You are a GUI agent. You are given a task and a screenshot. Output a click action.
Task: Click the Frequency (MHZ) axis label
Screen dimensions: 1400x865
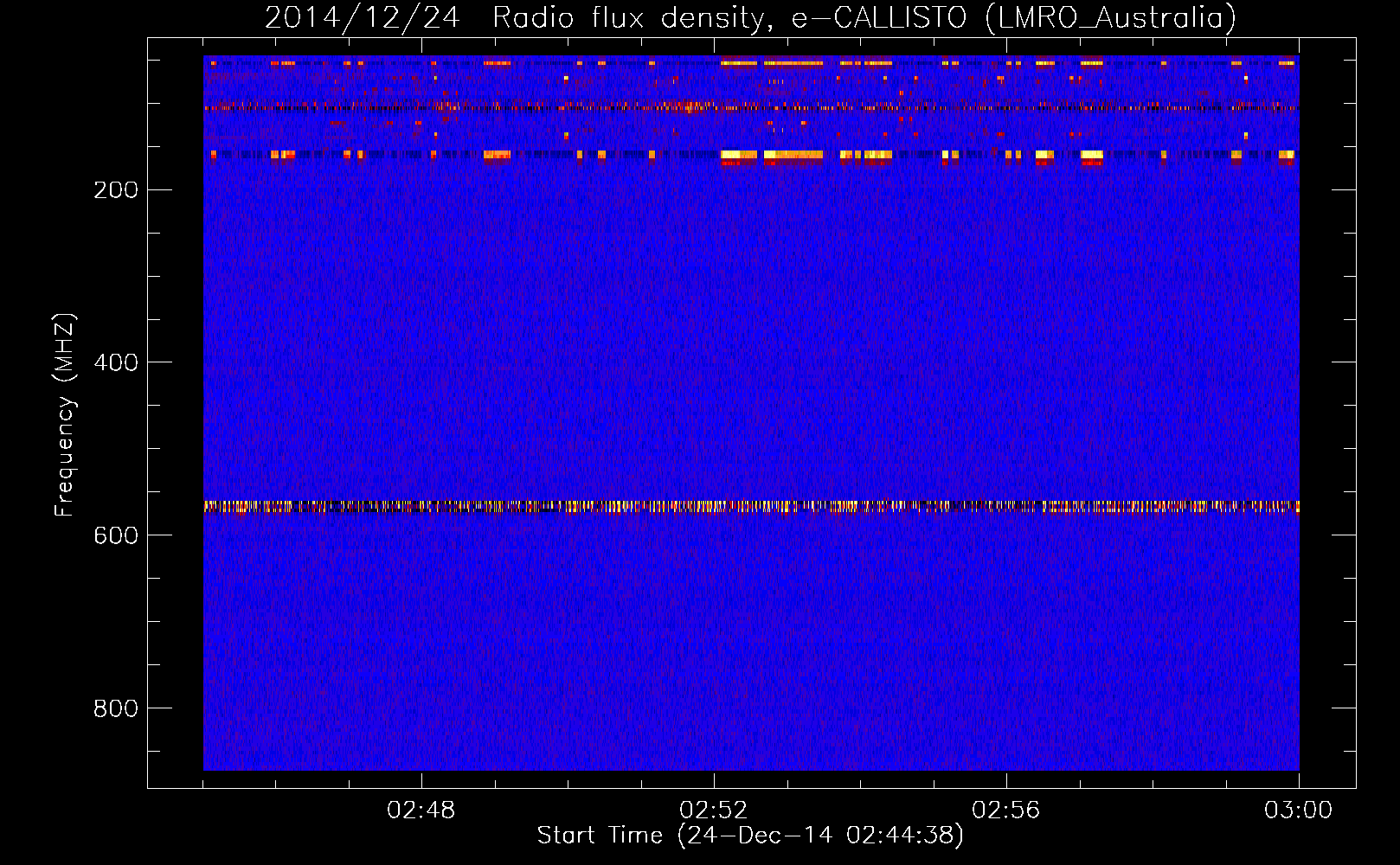coord(65,414)
